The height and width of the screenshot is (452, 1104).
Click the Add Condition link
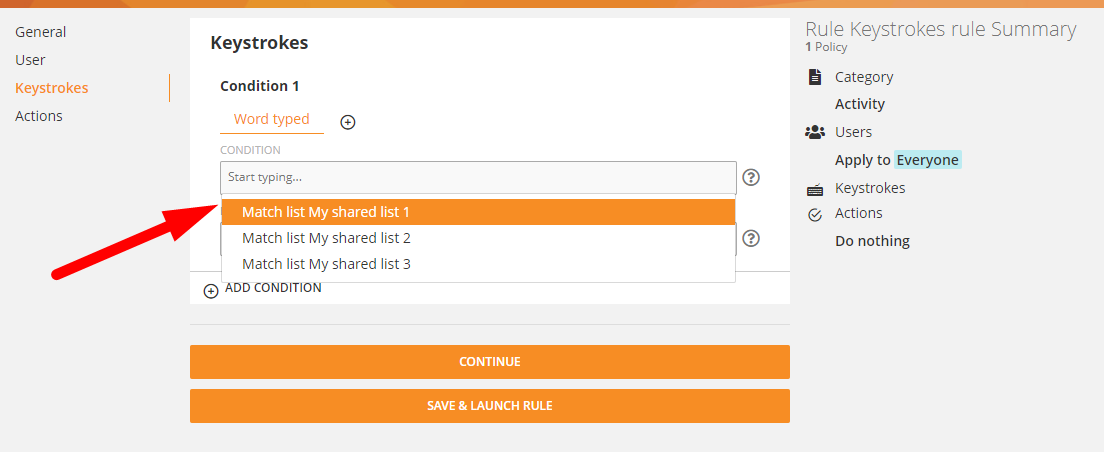pyautogui.click(x=273, y=288)
